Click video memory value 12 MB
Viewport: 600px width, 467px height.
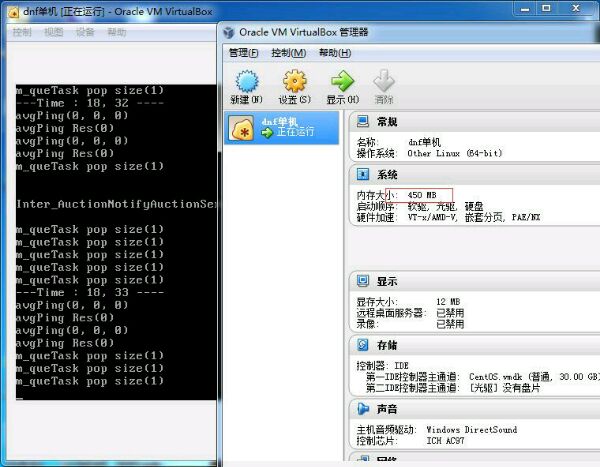(448, 302)
